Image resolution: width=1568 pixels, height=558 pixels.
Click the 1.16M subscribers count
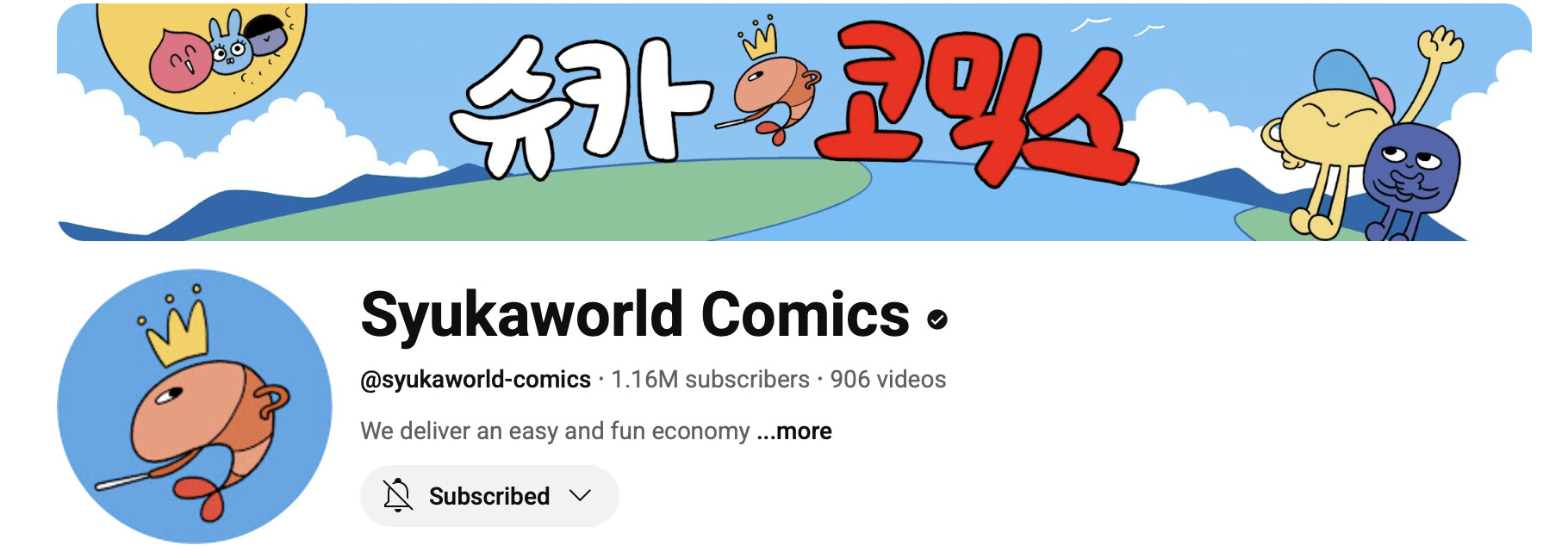pyautogui.click(x=710, y=379)
